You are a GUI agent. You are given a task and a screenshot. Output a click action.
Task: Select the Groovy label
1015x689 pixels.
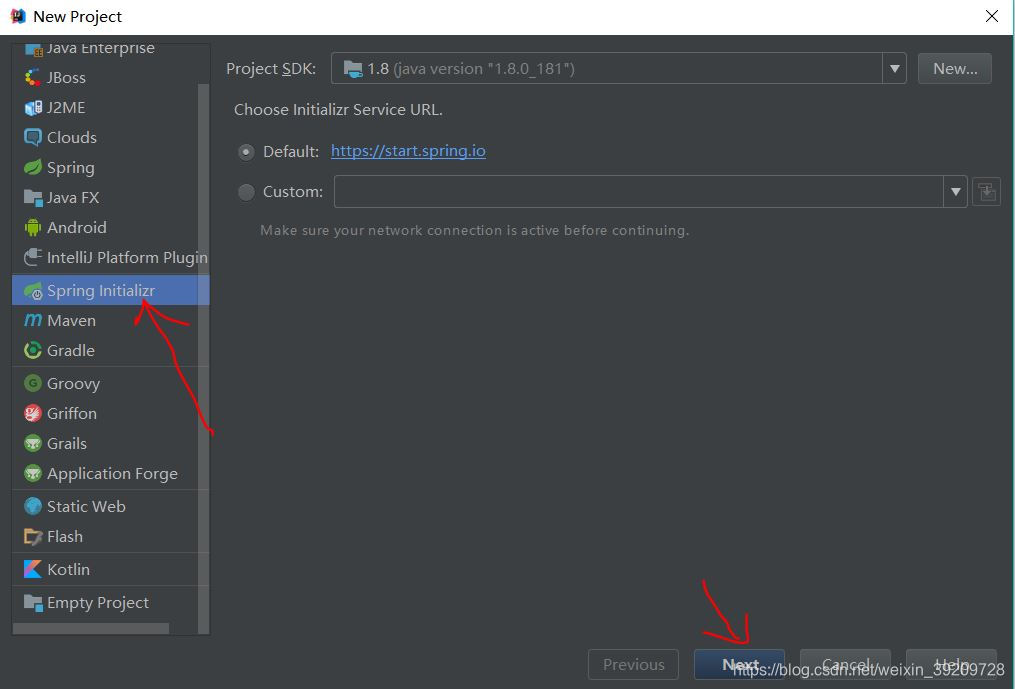(x=73, y=383)
